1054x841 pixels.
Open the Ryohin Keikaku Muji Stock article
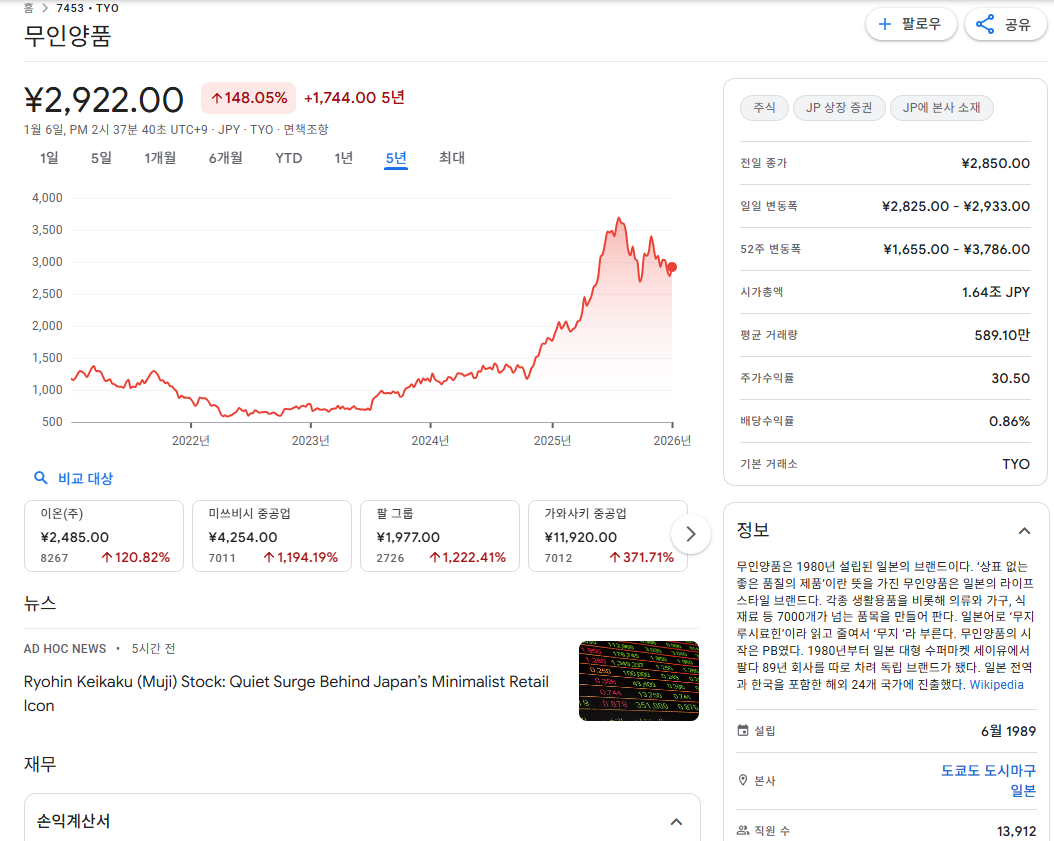click(x=286, y=693)
